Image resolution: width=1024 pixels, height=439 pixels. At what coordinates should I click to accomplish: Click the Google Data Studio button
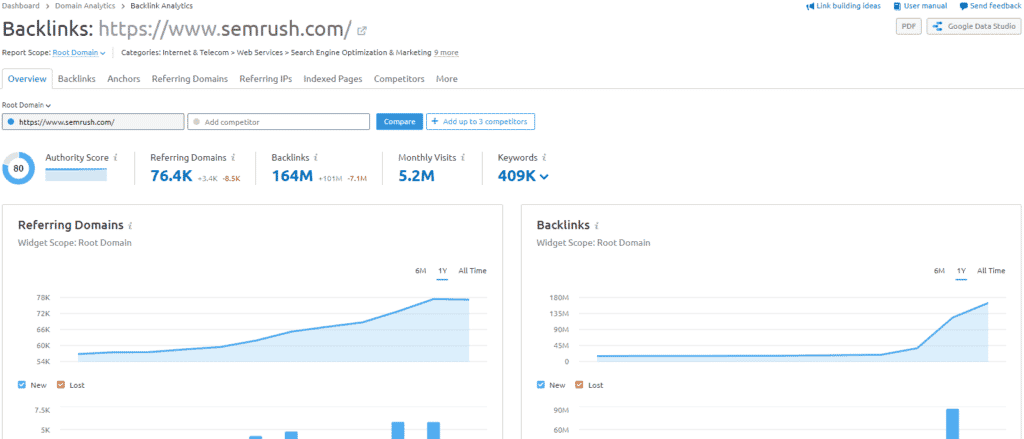pyautogui.click(x=974, y=26)
